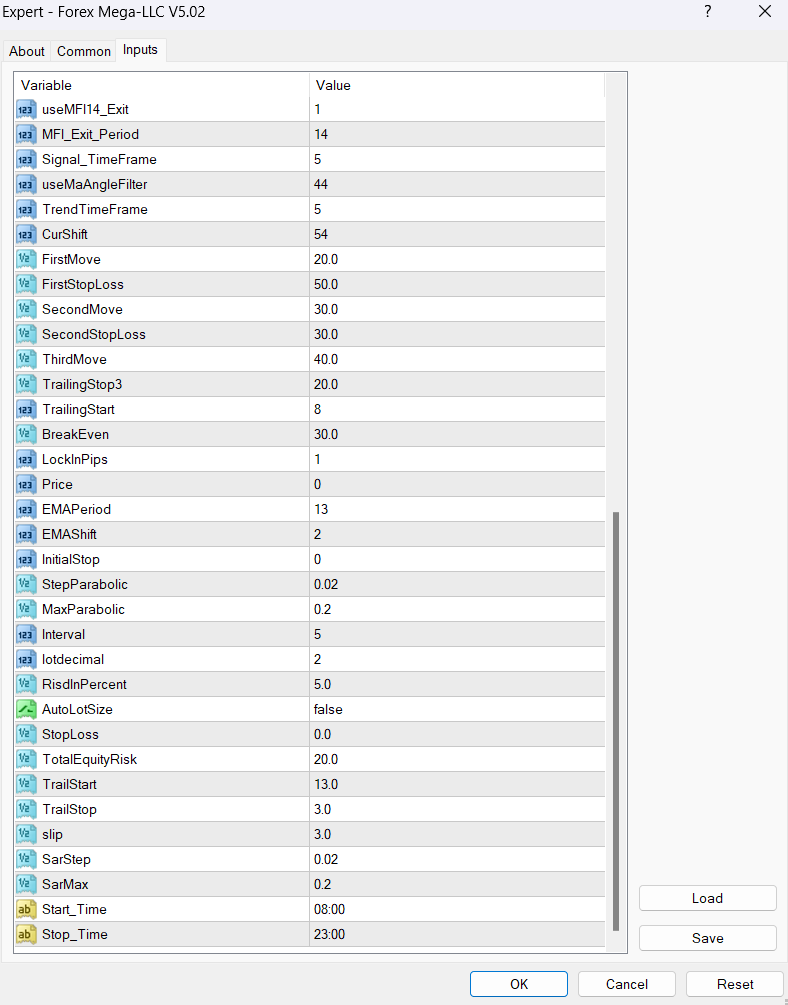Click the icon beside LockInPips
788x1005 pixels.
pyautogui.click(x=26, y=460)
